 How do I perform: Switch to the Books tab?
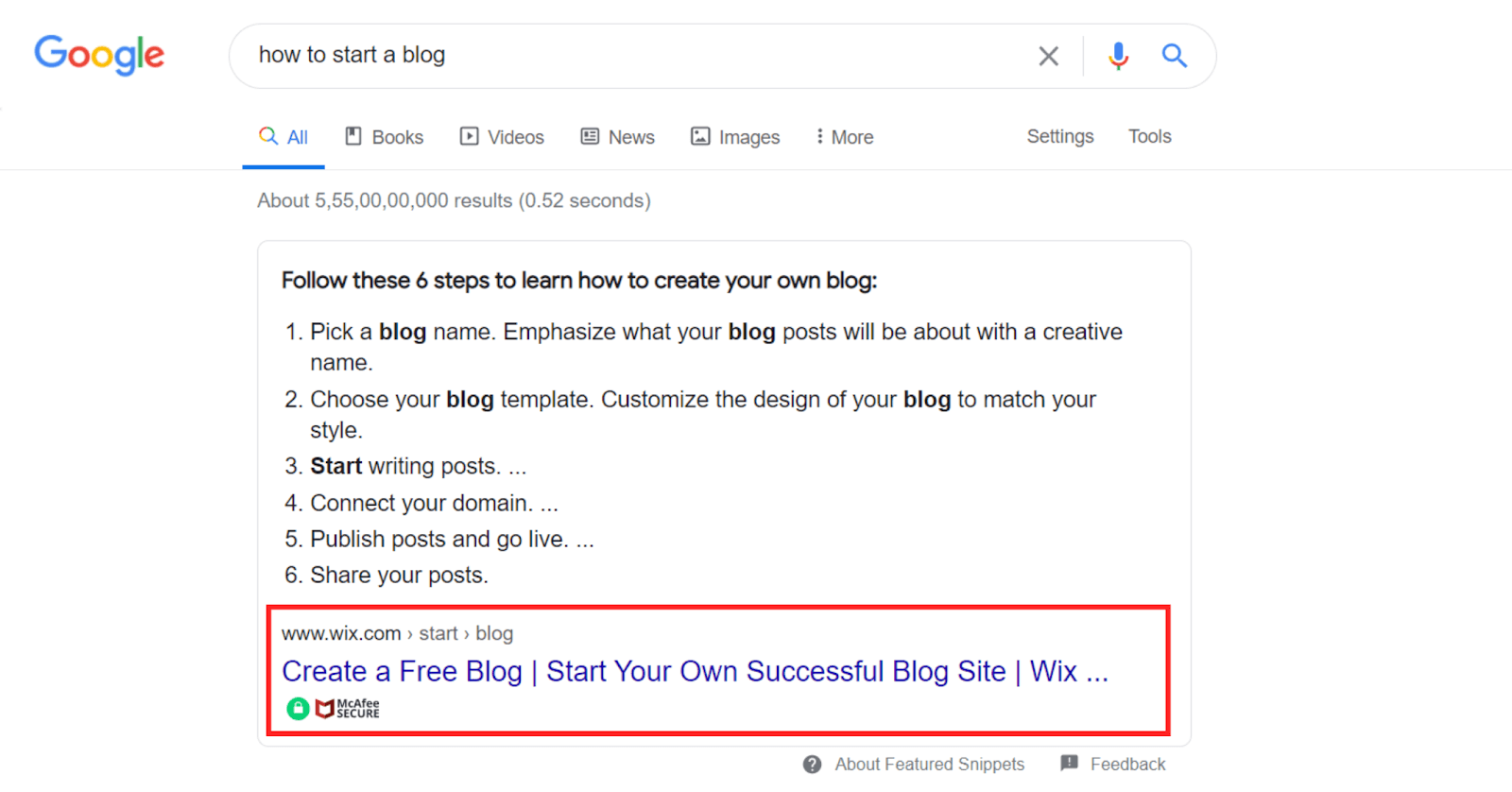click(x=384, y=137)
